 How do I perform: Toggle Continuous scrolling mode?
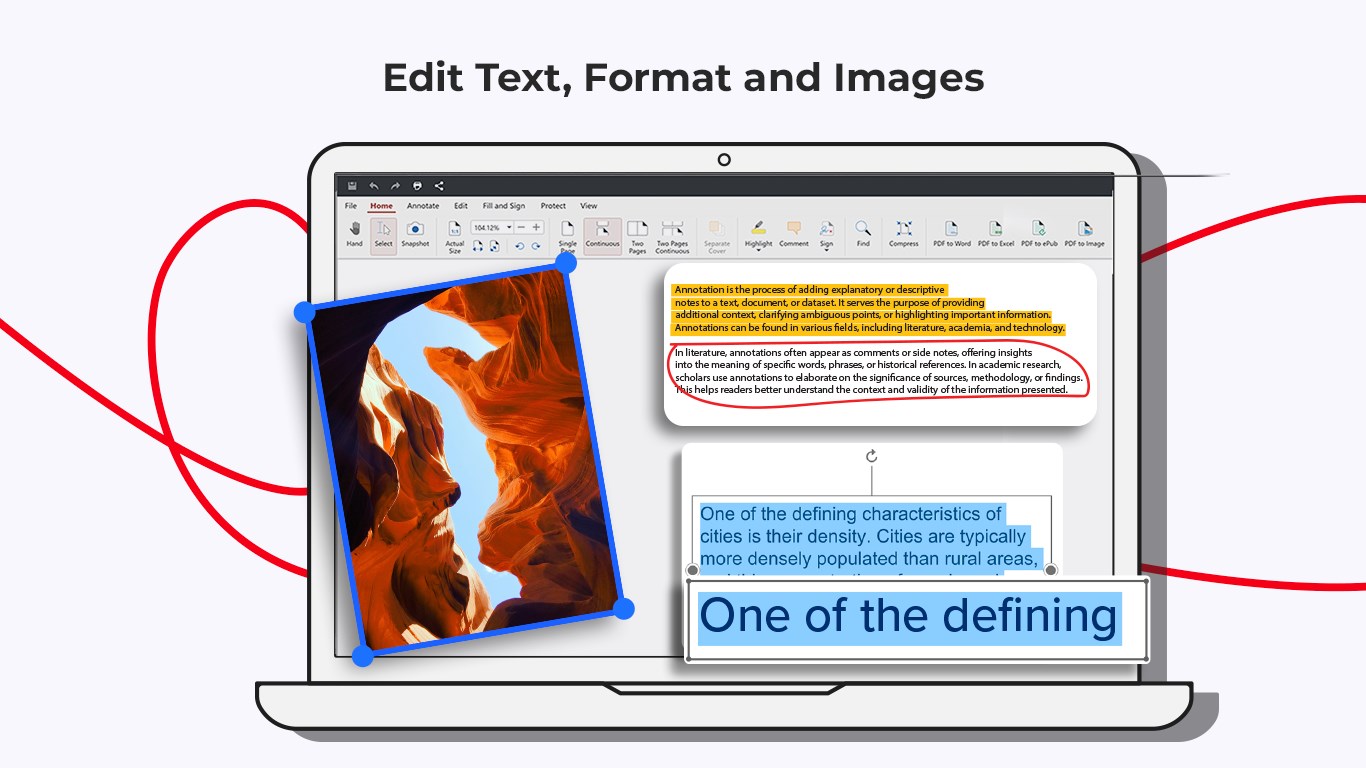pos(603,232)
